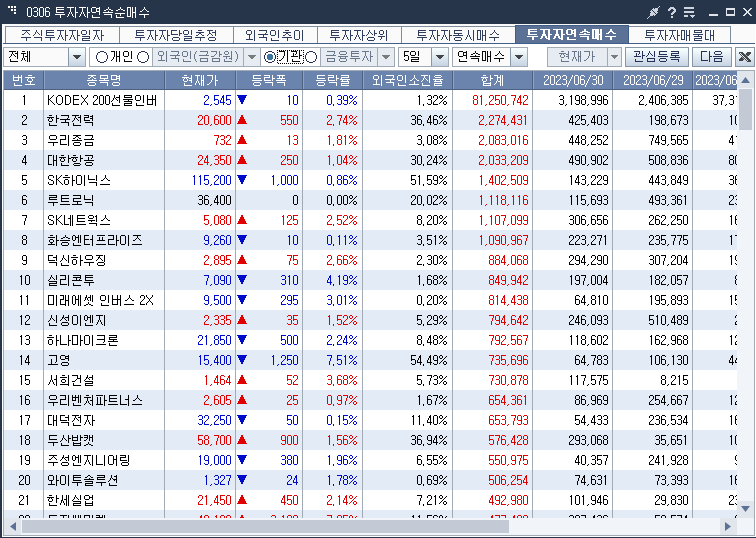Switch to 투자자매물대 tab
756x538 pixels.
[680, 35]
